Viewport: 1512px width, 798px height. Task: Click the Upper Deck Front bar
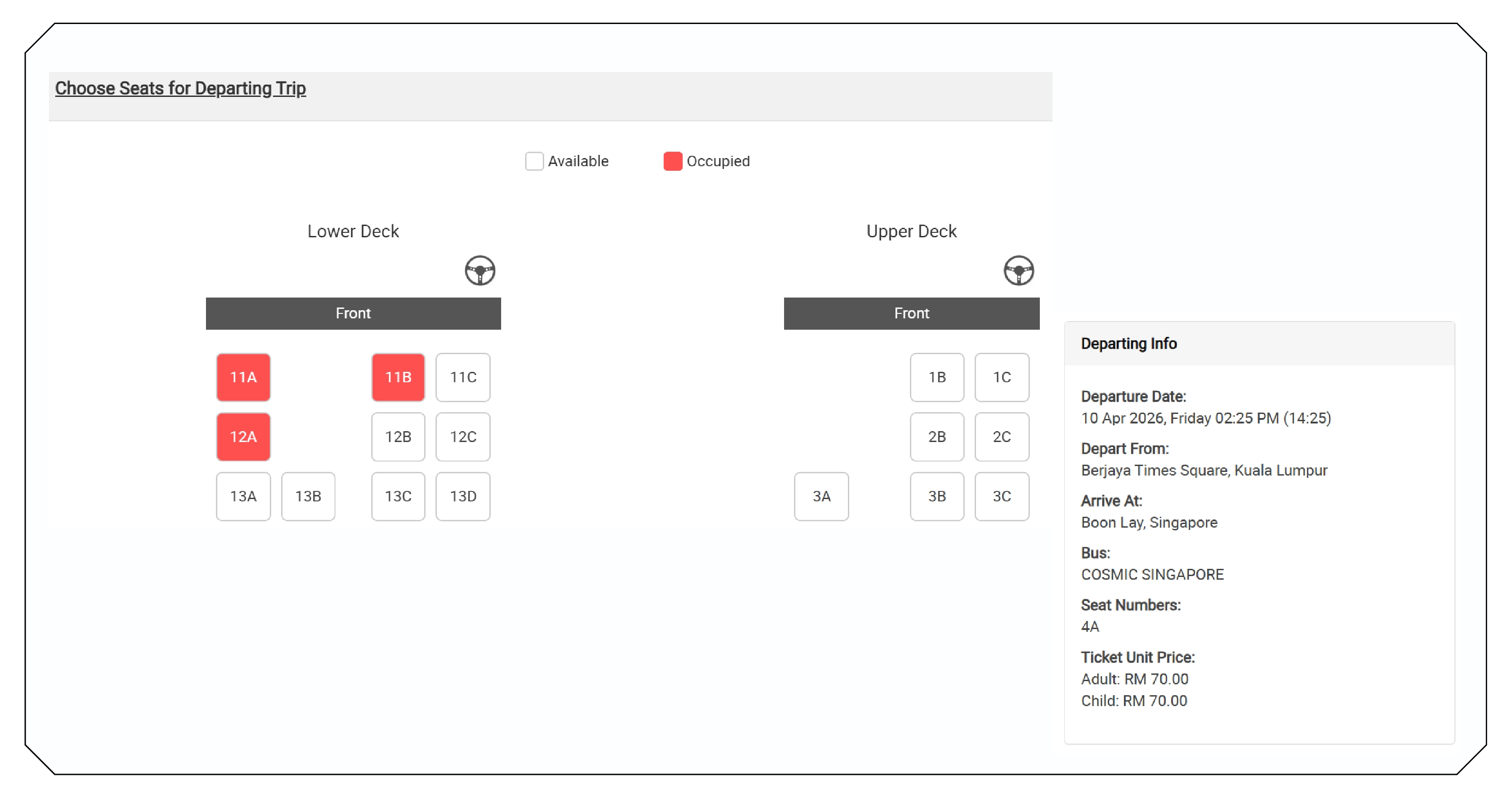911,313
